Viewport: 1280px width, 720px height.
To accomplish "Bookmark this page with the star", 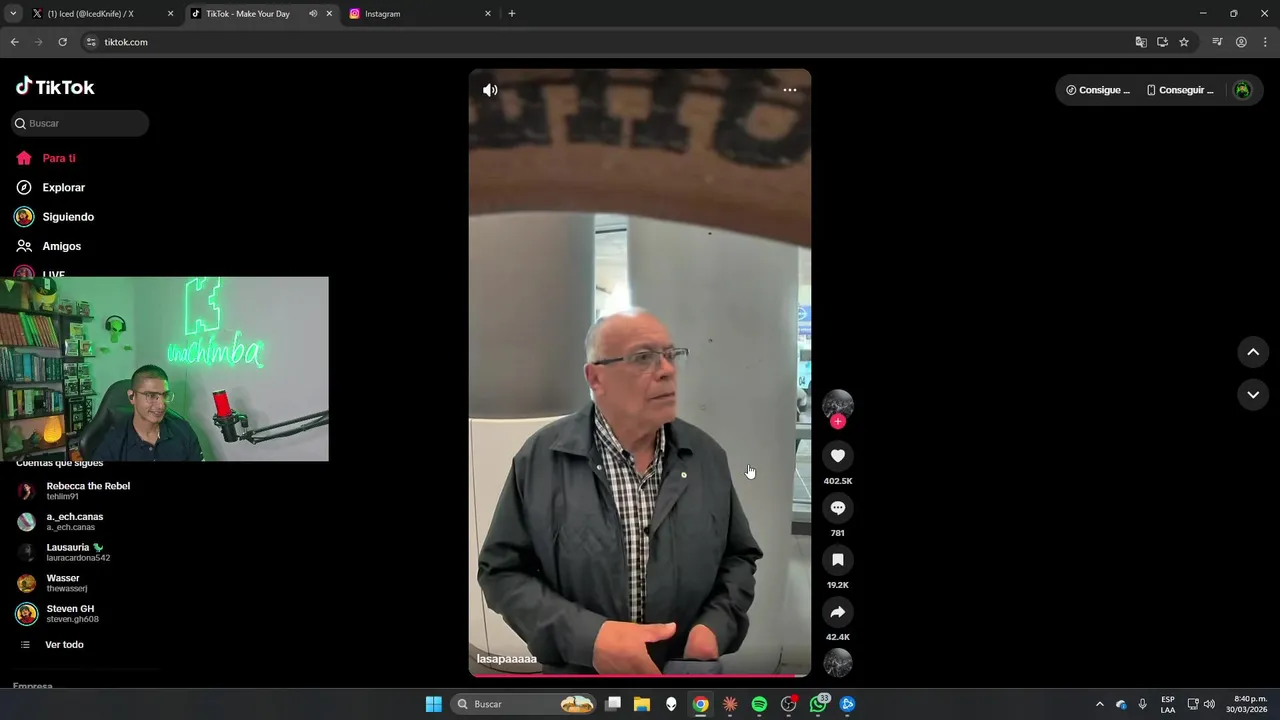I will [1184, 42].
